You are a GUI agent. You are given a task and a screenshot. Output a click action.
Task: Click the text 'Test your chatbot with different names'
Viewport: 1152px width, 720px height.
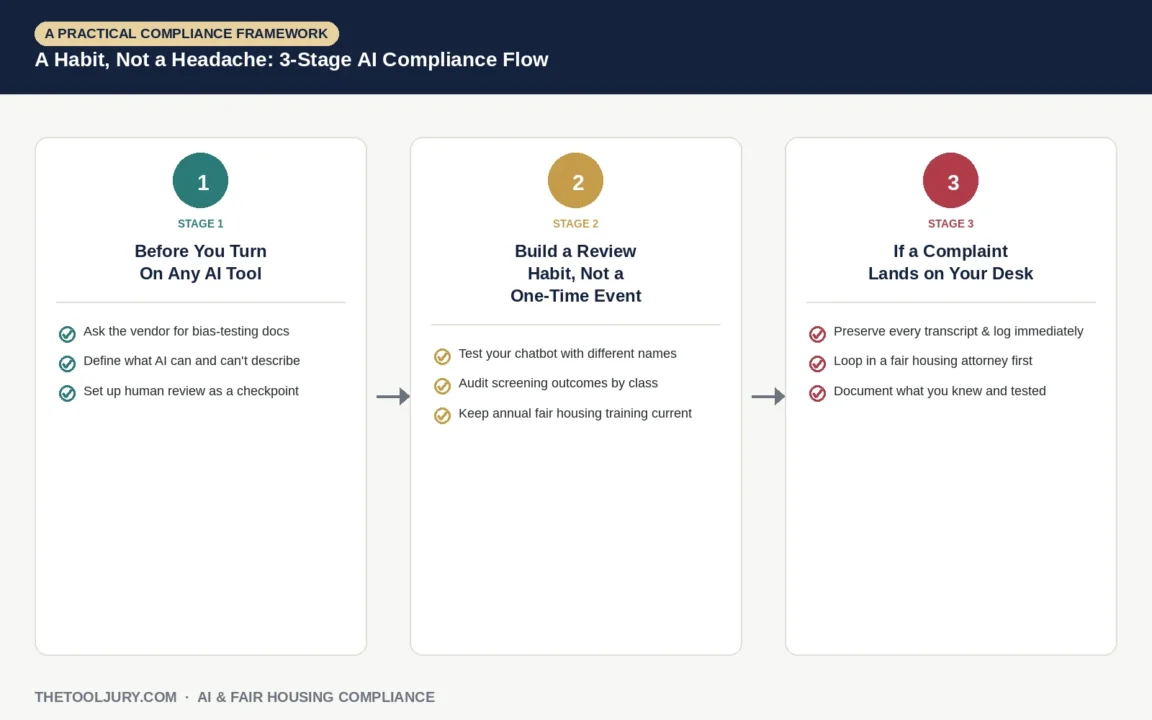pyautogui.click(x=567, y=353)
